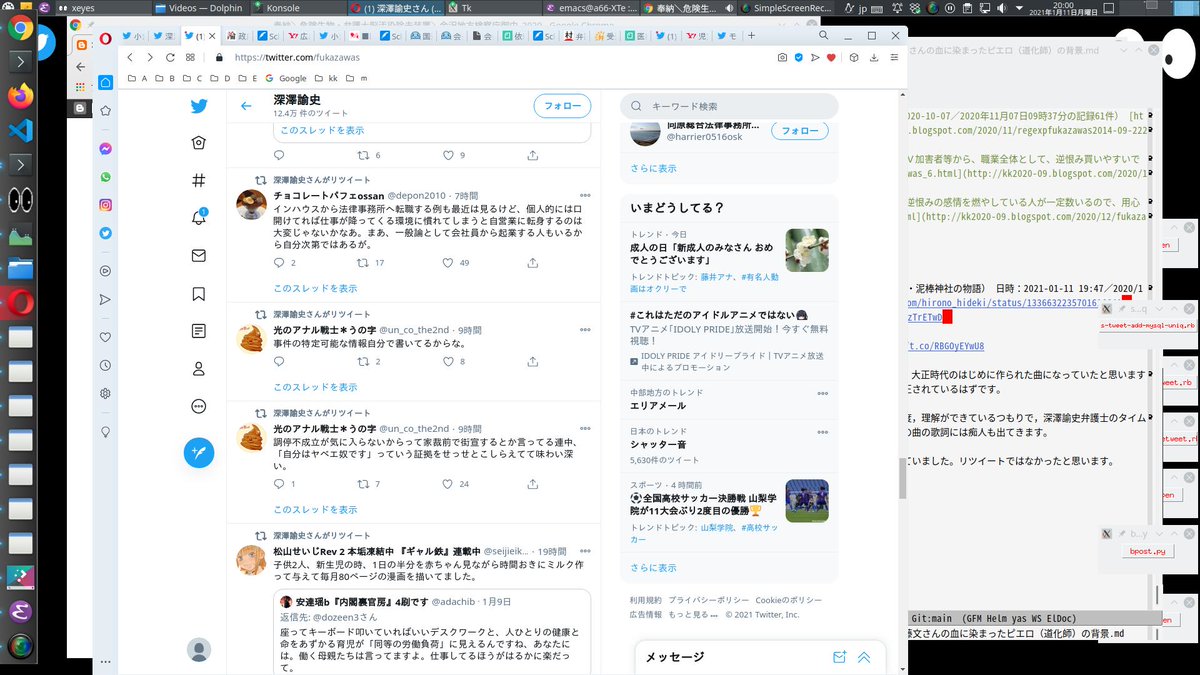Open more menu on 松山せいじ tweet
The width and height of the screenshot is (1200, 675).
586,551
